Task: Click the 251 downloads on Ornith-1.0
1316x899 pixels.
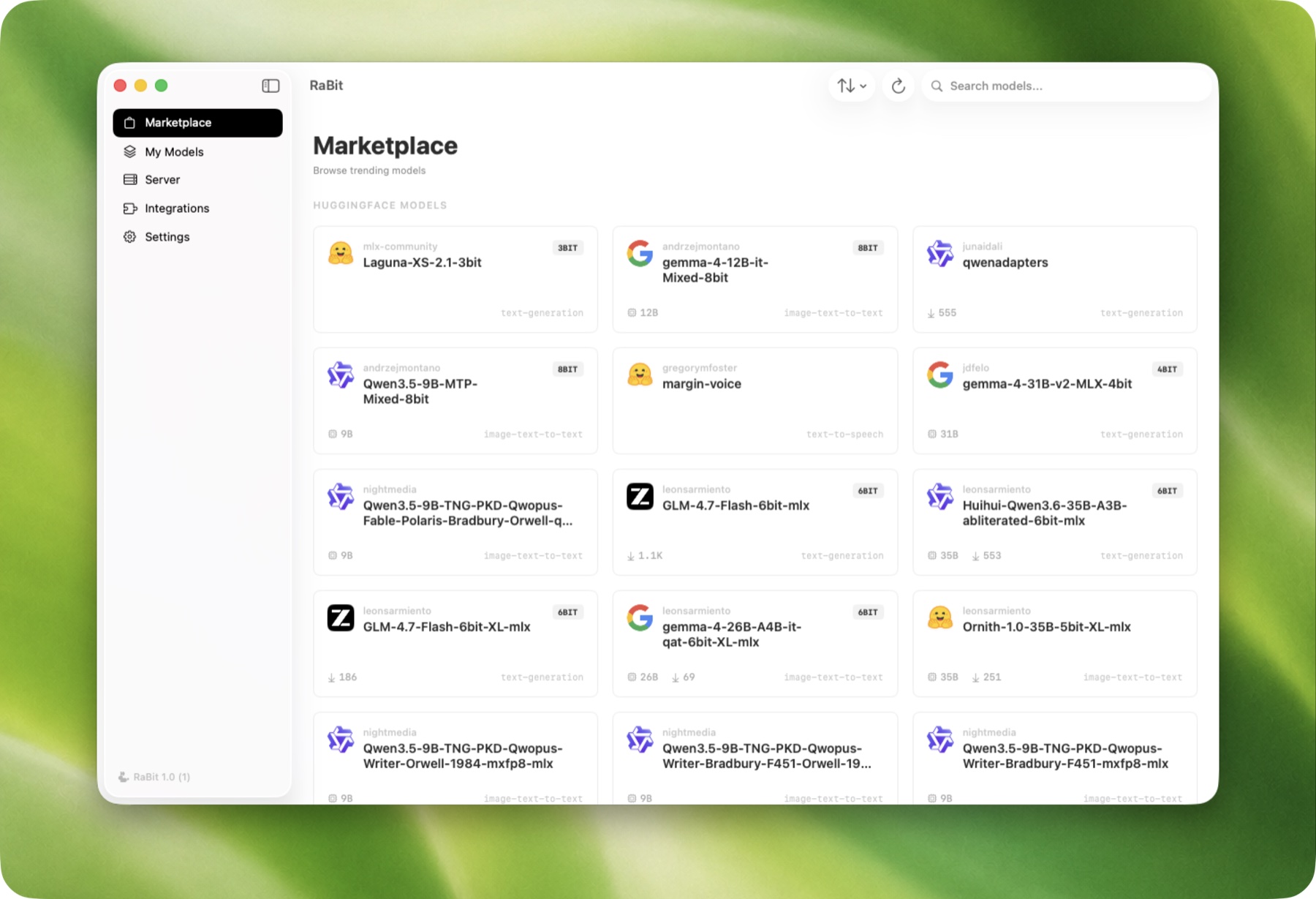Action: [987, 677]
